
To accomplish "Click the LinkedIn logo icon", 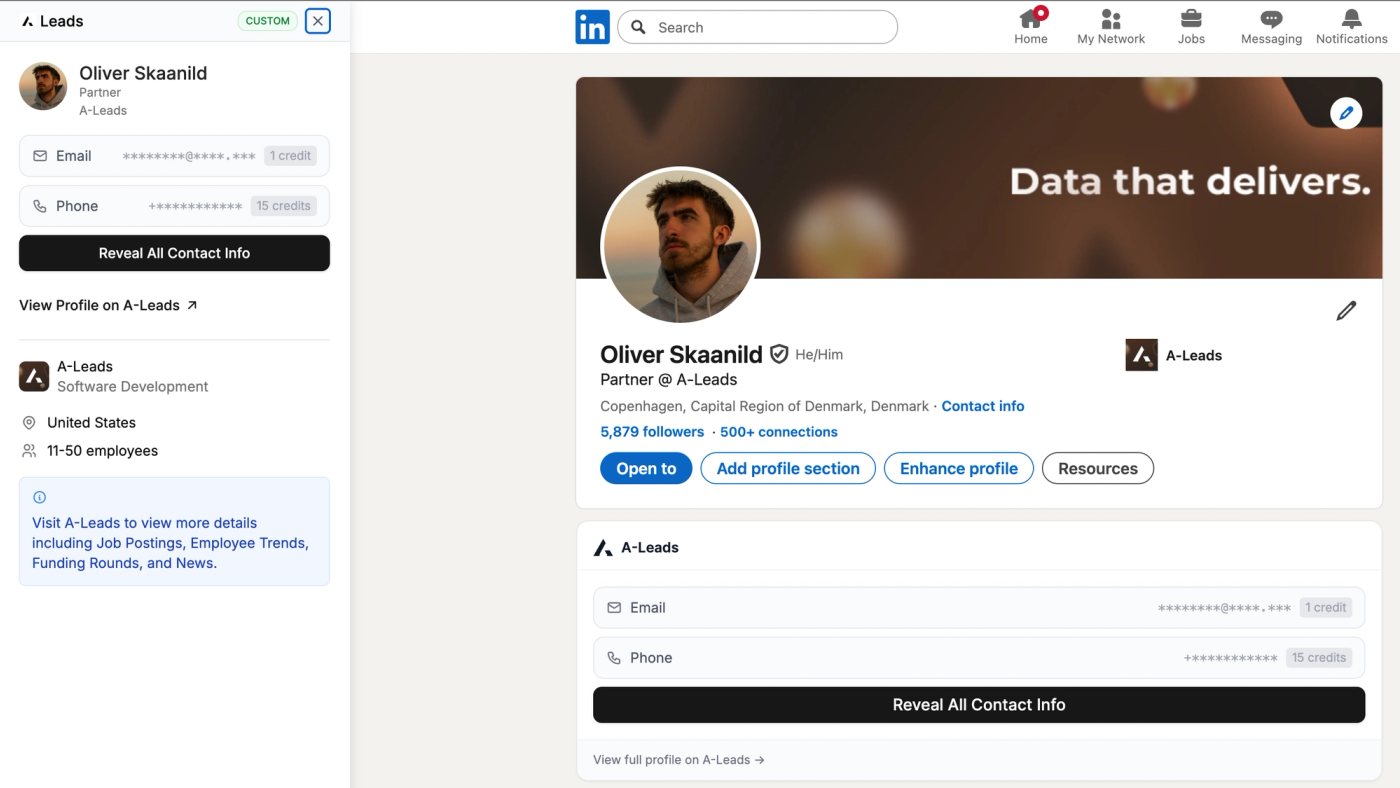I will (x=592, y=27).
